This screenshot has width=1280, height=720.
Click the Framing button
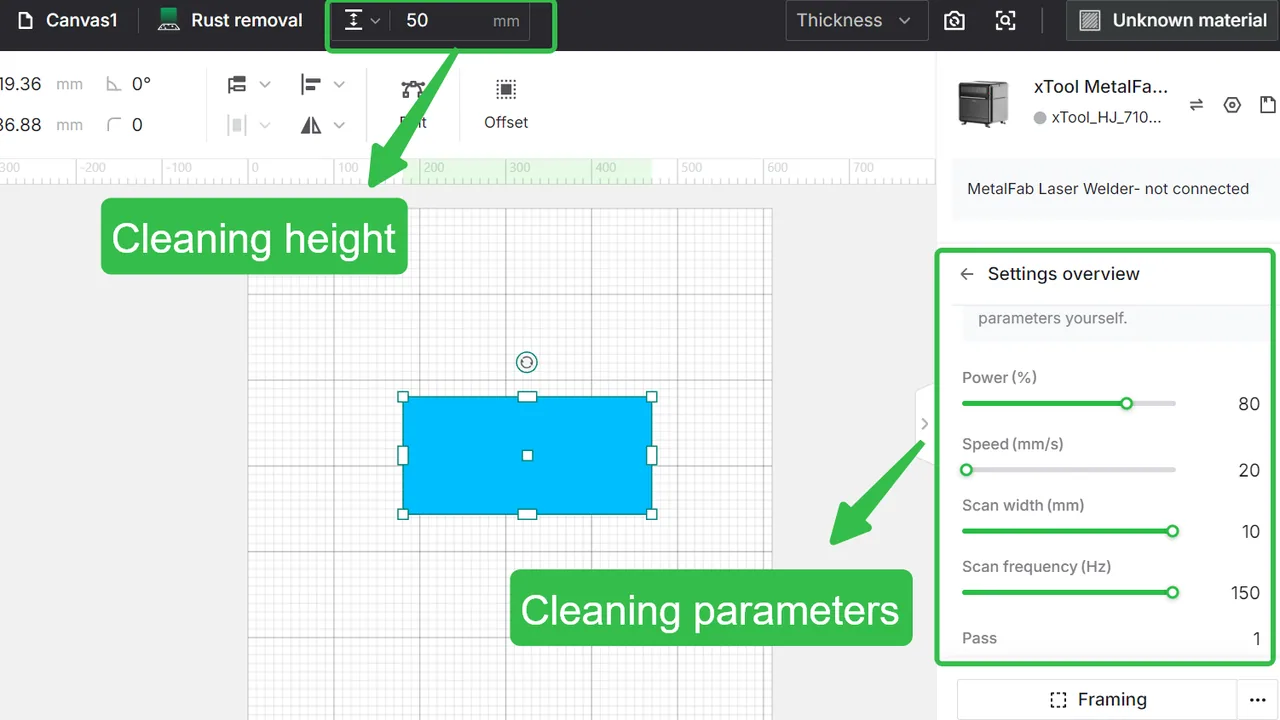[1097, 699]
